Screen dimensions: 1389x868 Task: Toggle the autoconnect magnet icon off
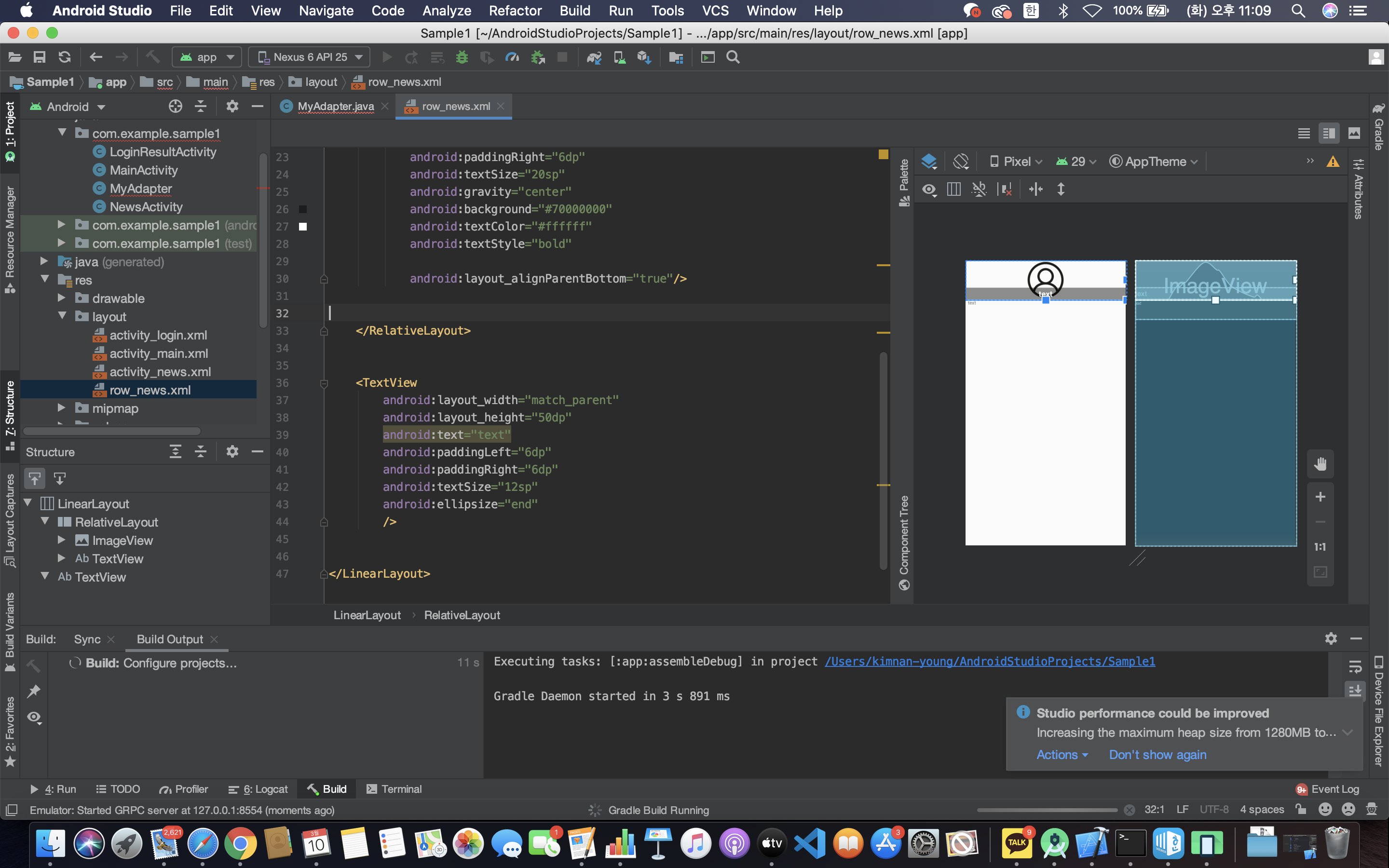(x=979, y=190)
